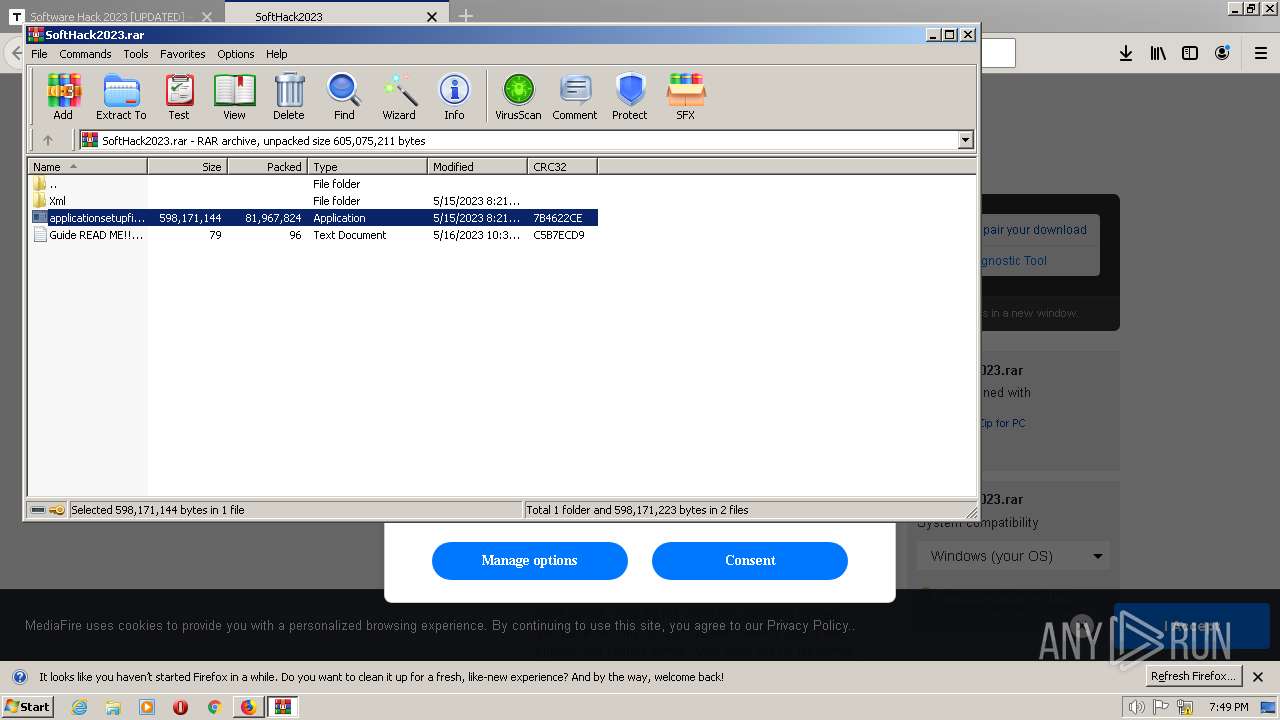The image size is (1280, 720).
Task: Click the status bar drive icon
Action: click(38, 510)
